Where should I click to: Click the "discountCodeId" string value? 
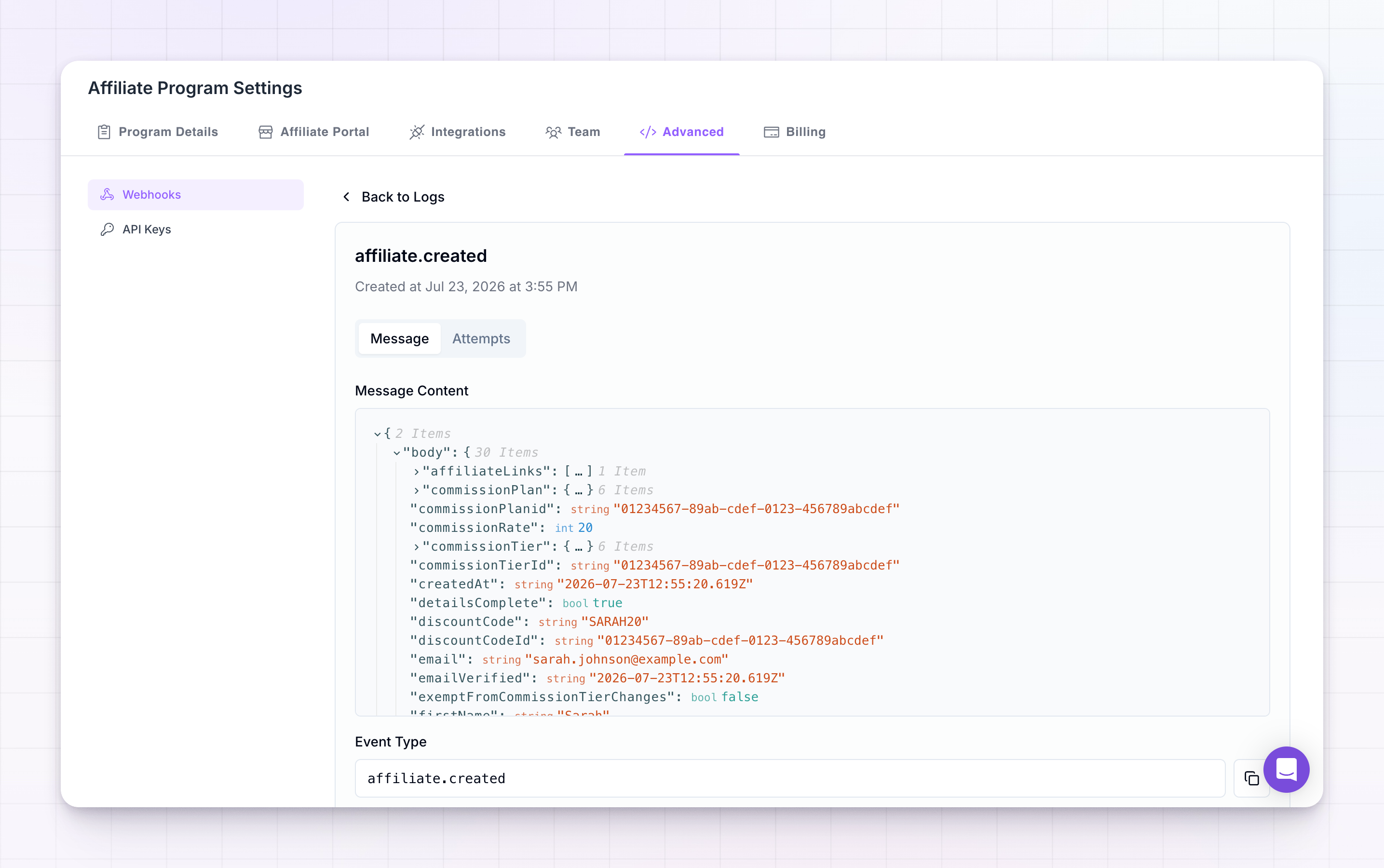coord(740,641)
